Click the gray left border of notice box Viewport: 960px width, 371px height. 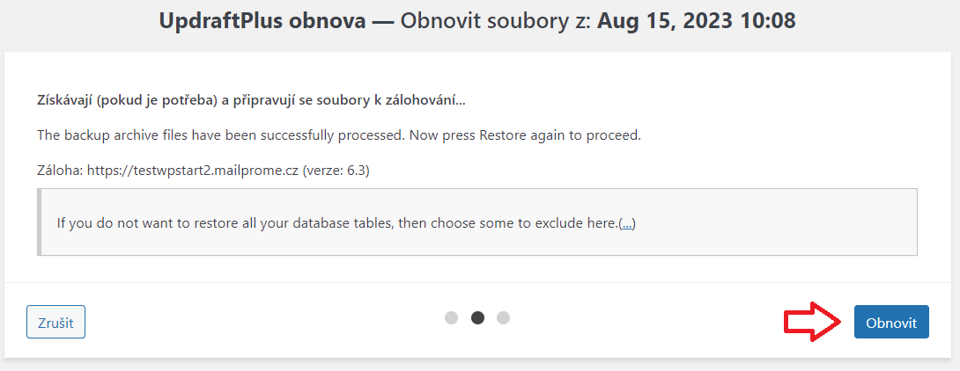point(39,222)
